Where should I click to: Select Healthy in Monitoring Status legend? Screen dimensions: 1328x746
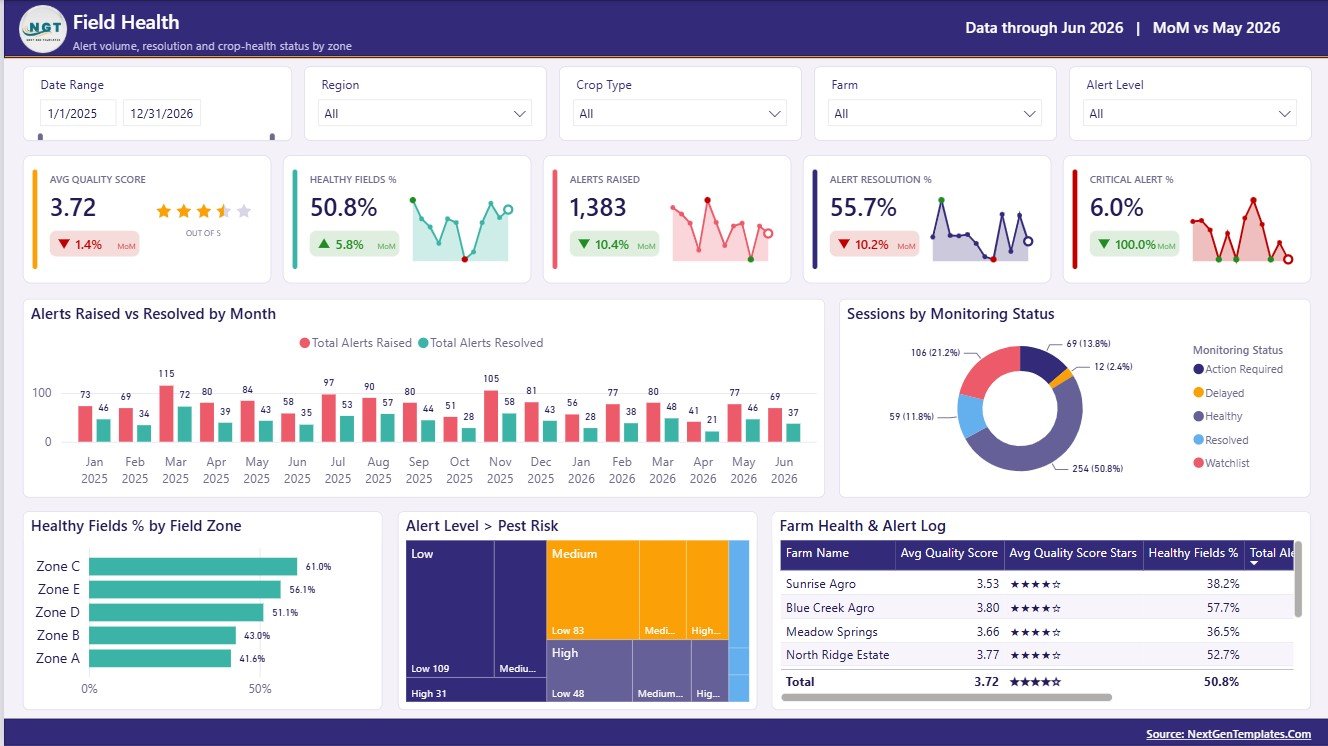tap(1218, 416)
